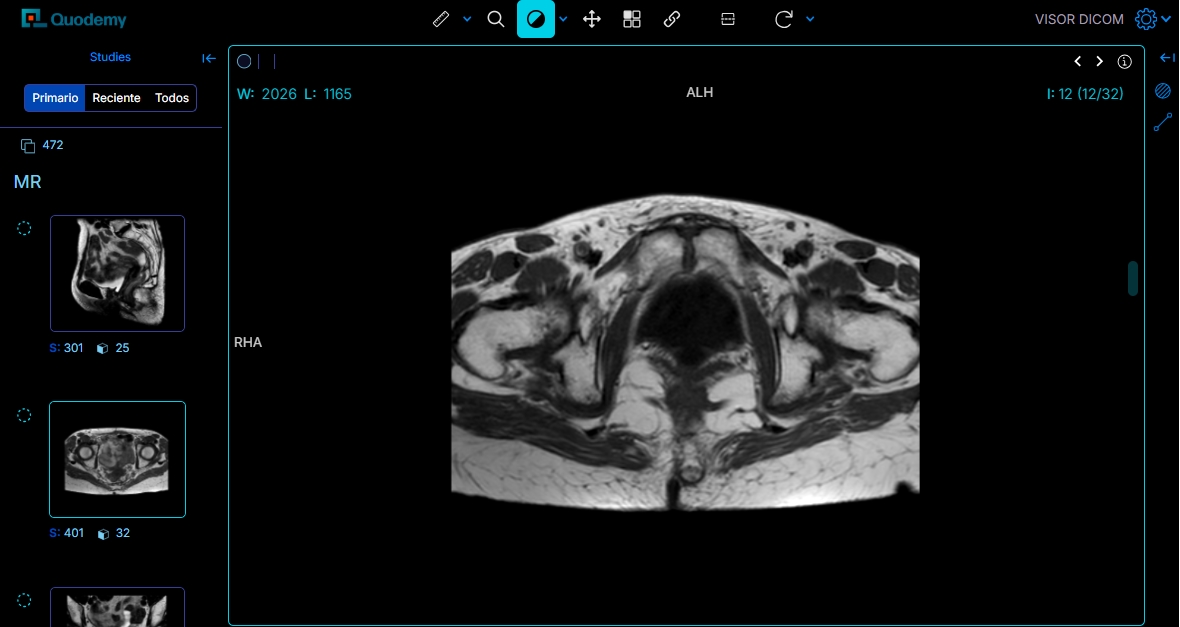
Task: Select the magnifier zoom tool
Action: click(x=496, y=19)
